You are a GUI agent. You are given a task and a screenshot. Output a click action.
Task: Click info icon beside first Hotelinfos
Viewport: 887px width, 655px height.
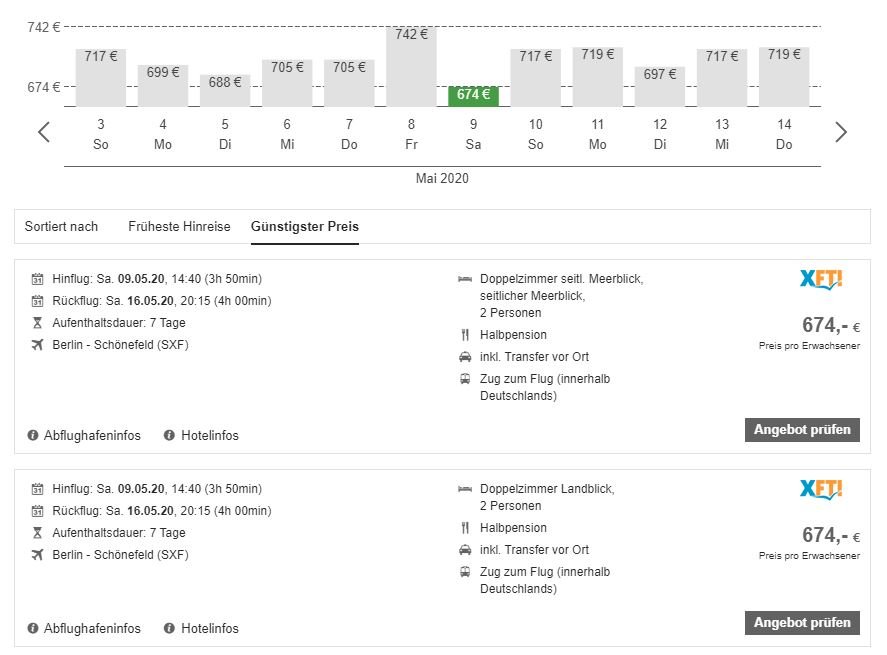(170, 435)
